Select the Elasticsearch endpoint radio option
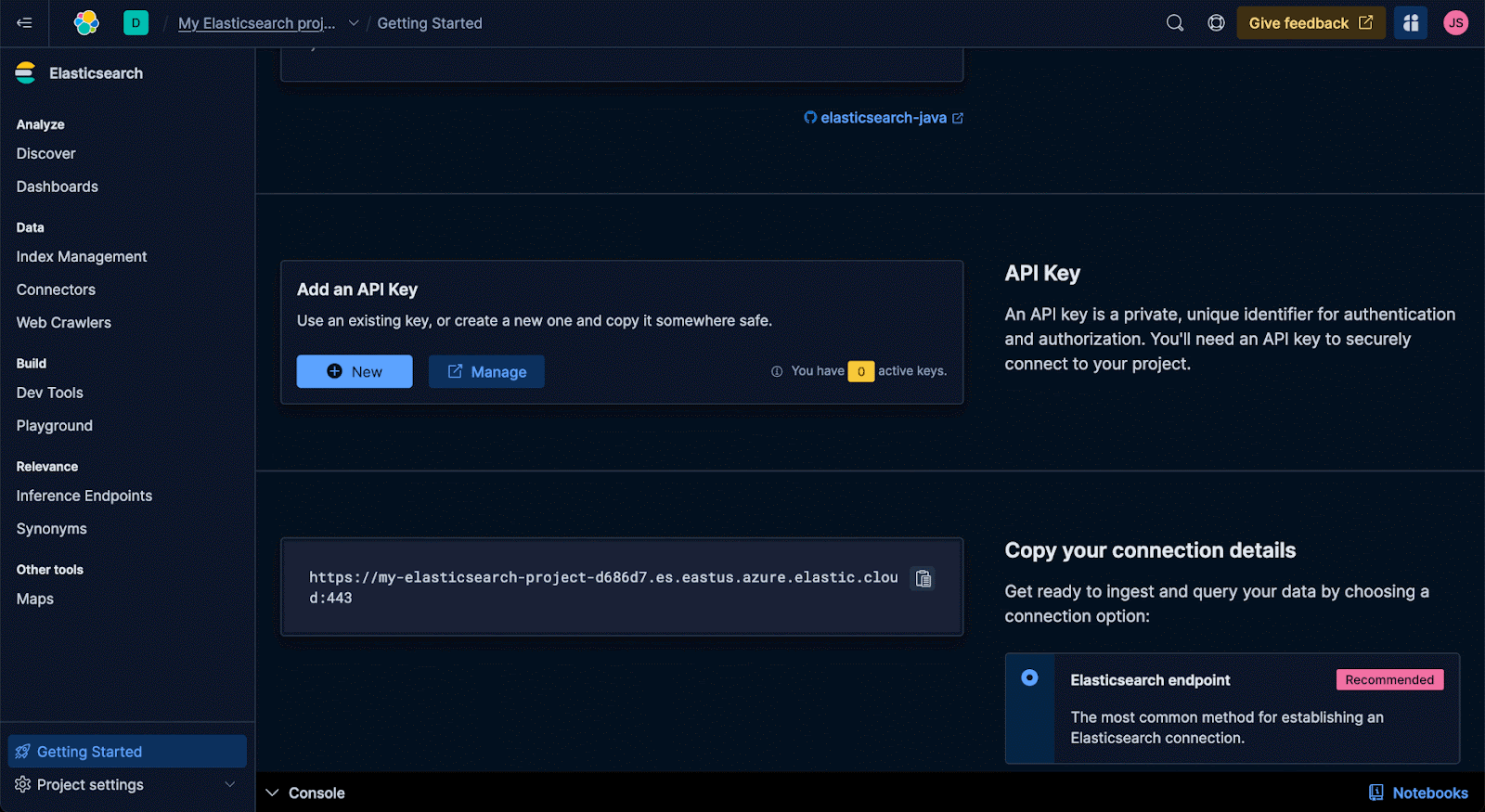This screenshot has width=1485, height=812. point(1029,678)
